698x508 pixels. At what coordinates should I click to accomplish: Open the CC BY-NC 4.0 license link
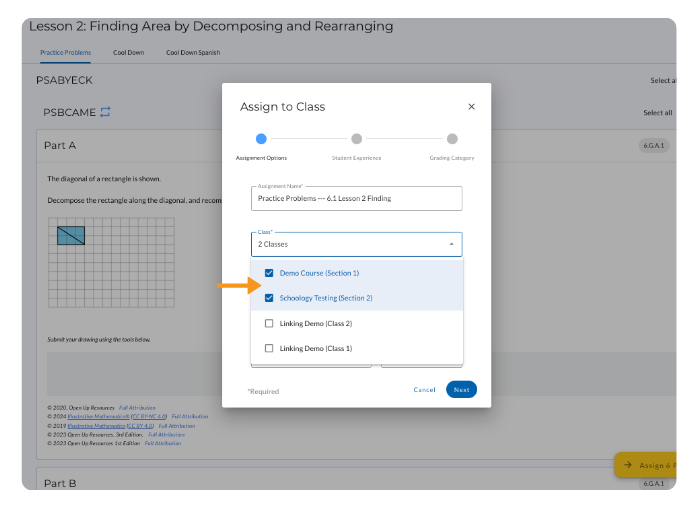tap(149, 416)
